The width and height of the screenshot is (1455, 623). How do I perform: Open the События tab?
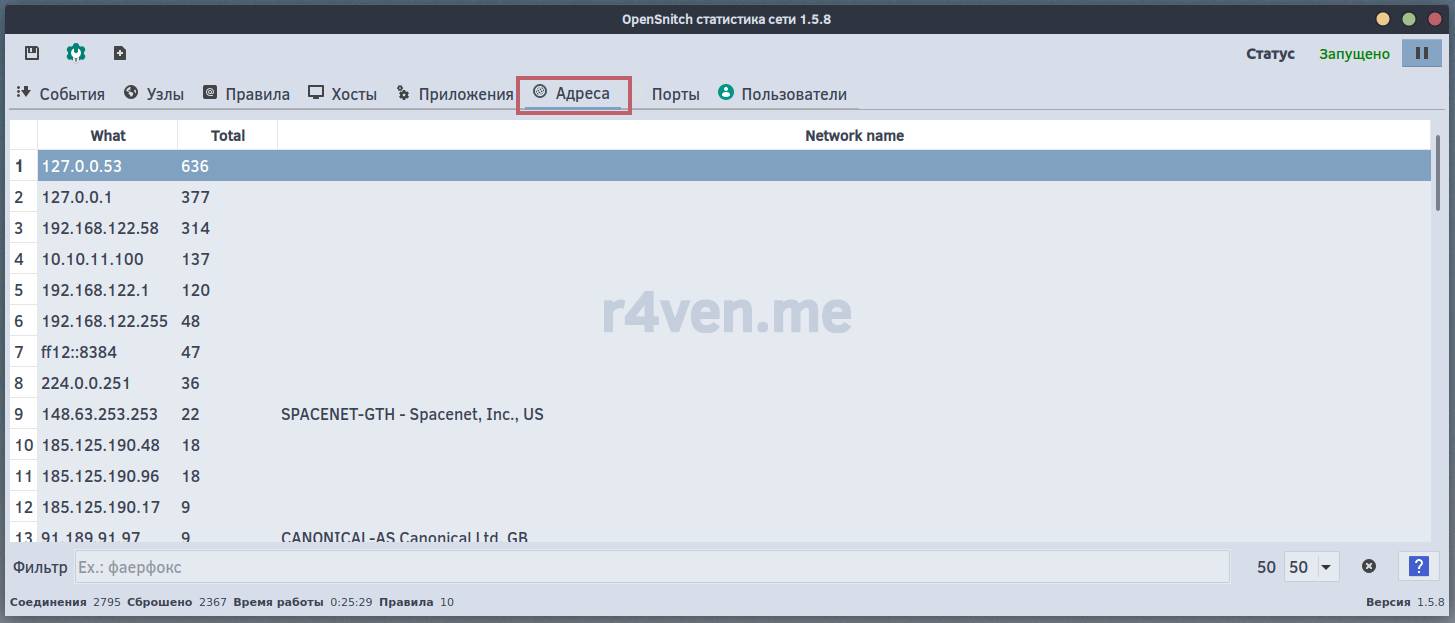point(62,94)
